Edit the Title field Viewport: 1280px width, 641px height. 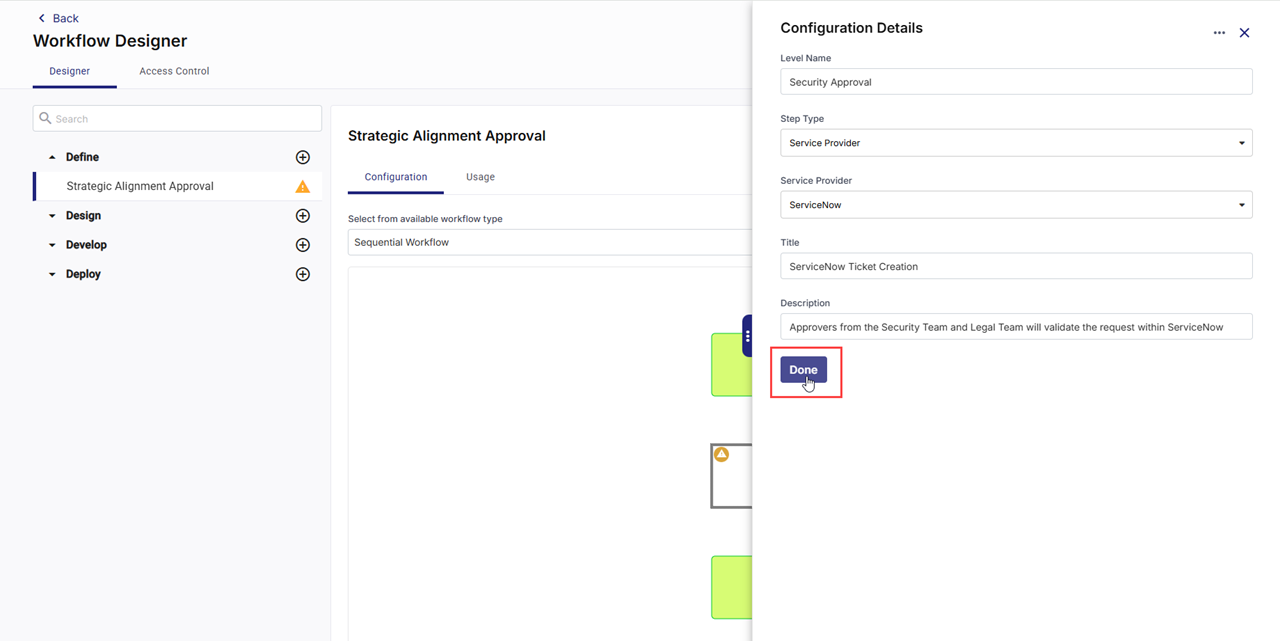pos(1016,266)
